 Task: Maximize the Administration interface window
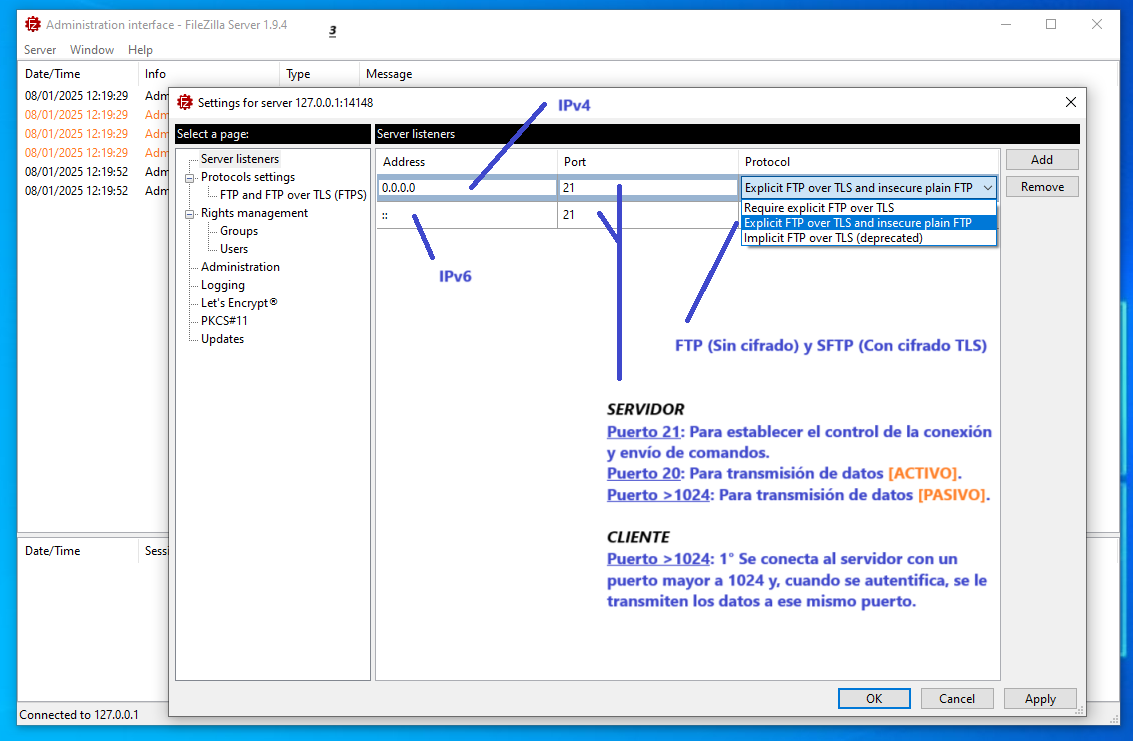click(1051, 24)
